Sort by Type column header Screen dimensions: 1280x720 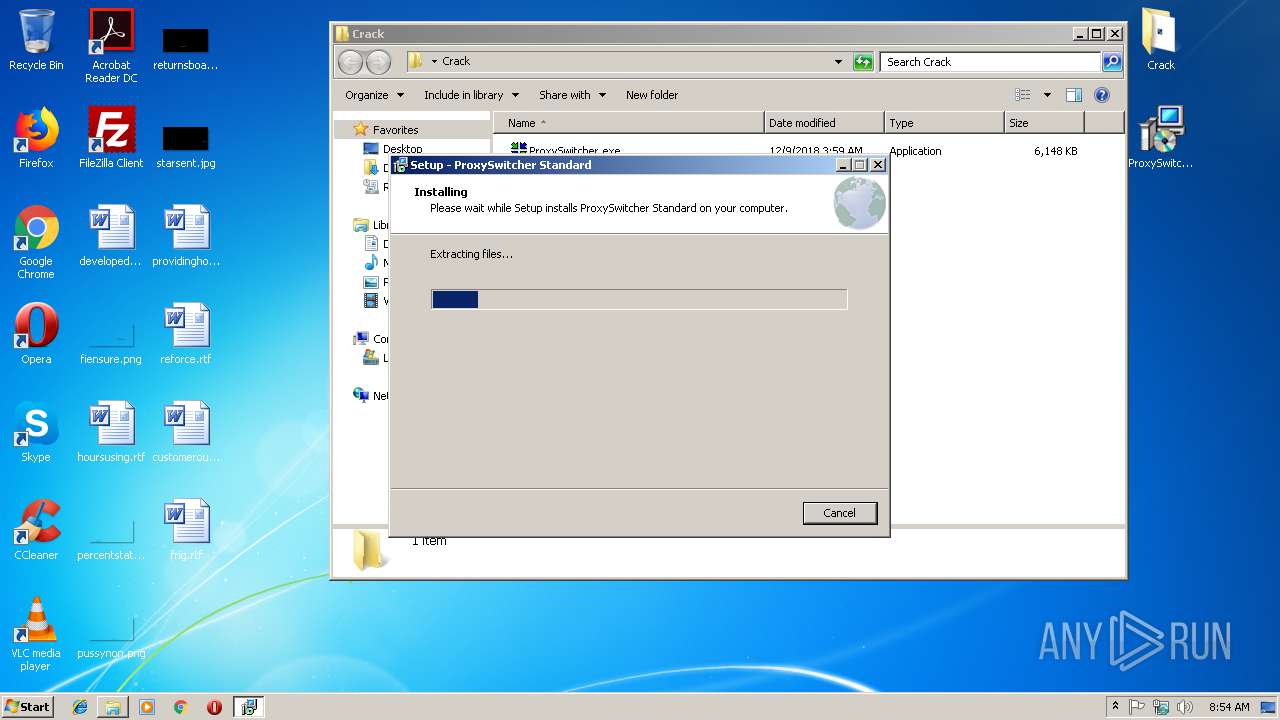click(945, 123)
